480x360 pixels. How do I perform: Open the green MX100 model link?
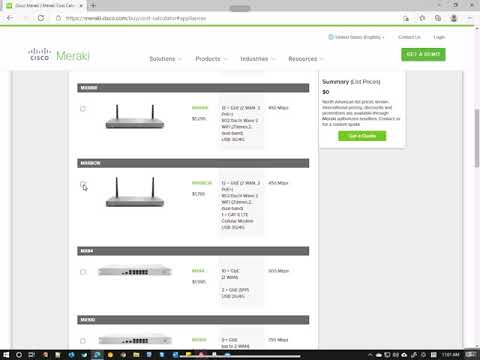[x=199, y=340]
